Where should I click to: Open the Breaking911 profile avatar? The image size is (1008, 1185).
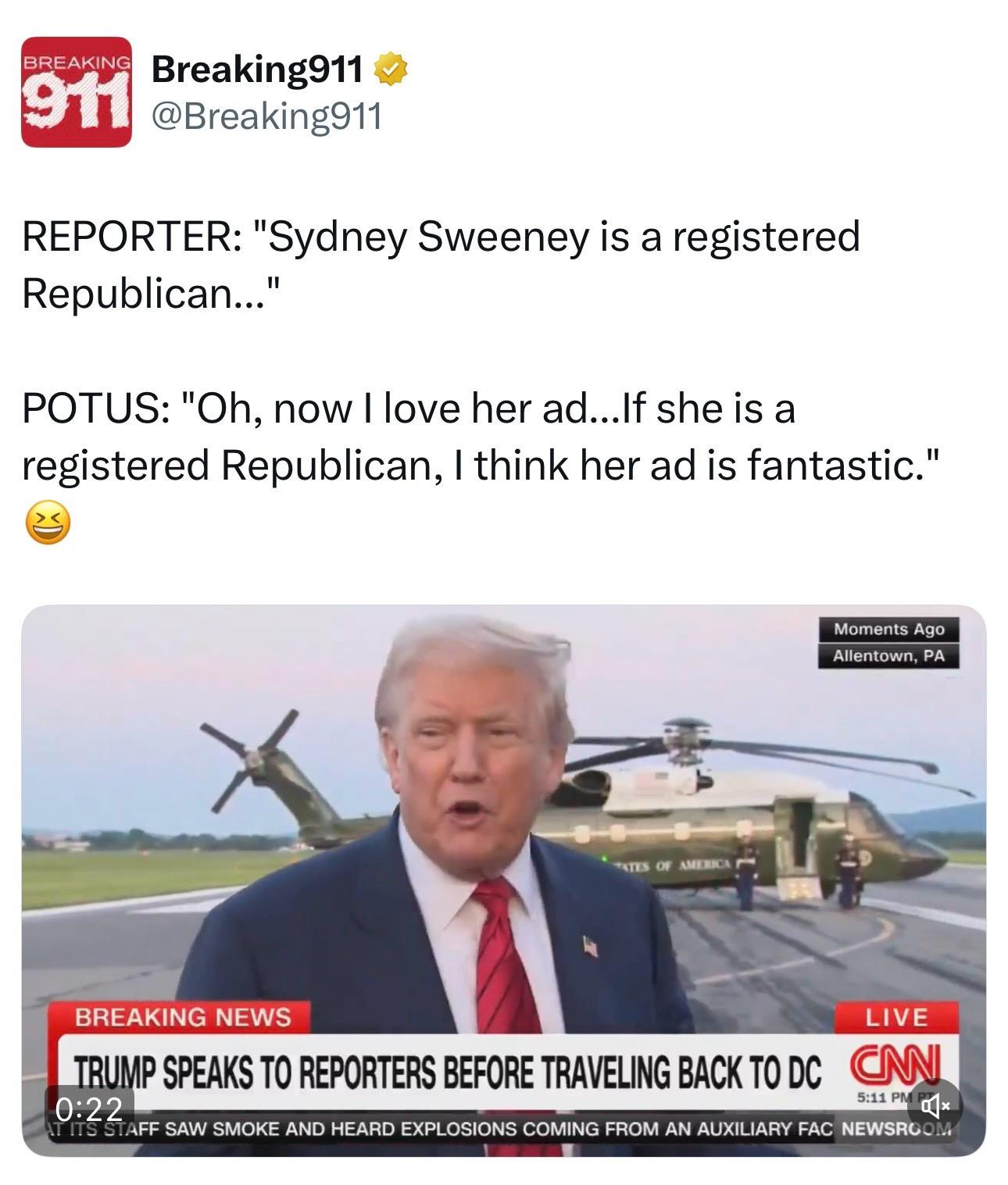pyautogui.click(x=76, y=91)
